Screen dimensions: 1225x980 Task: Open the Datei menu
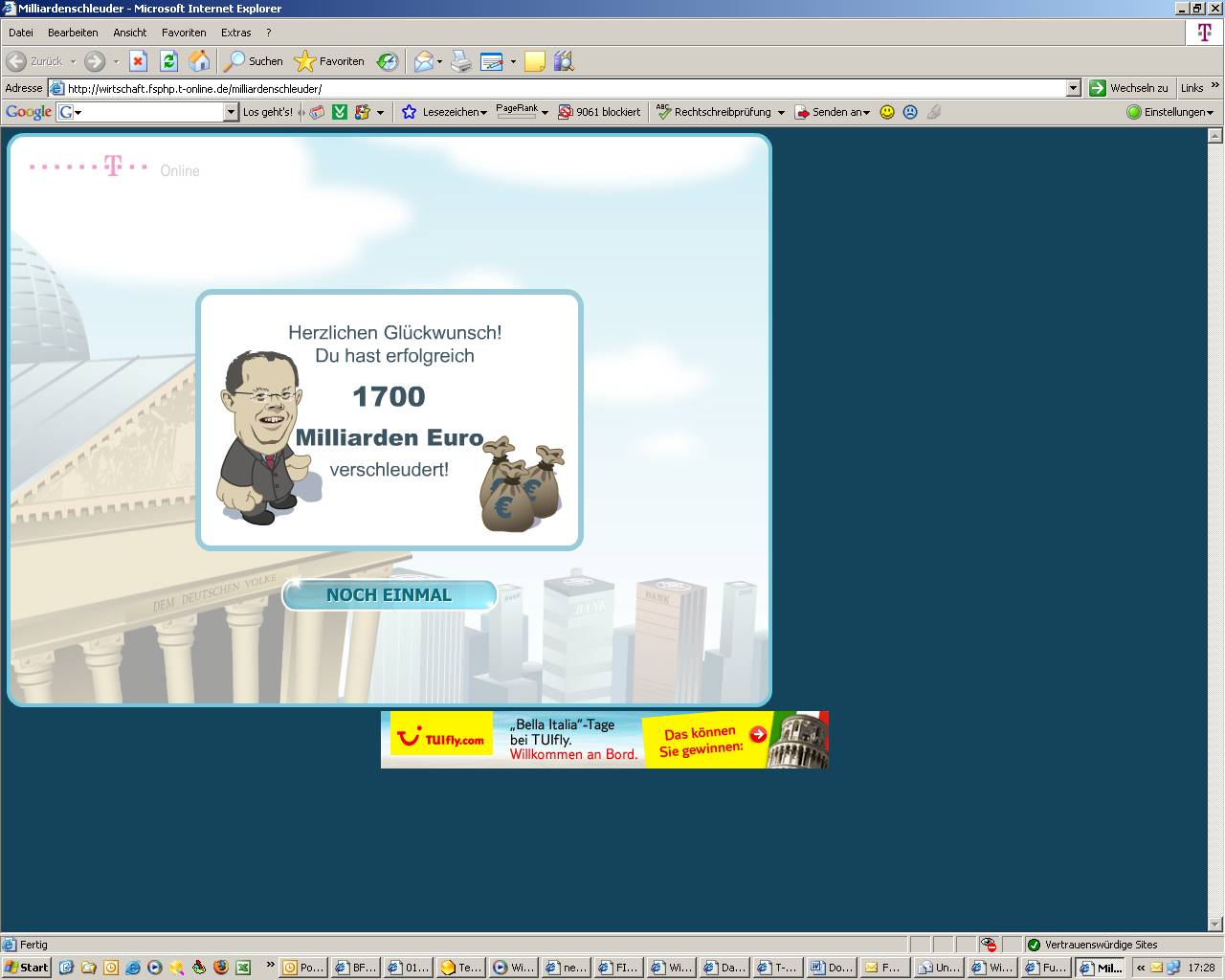(21, 33)
